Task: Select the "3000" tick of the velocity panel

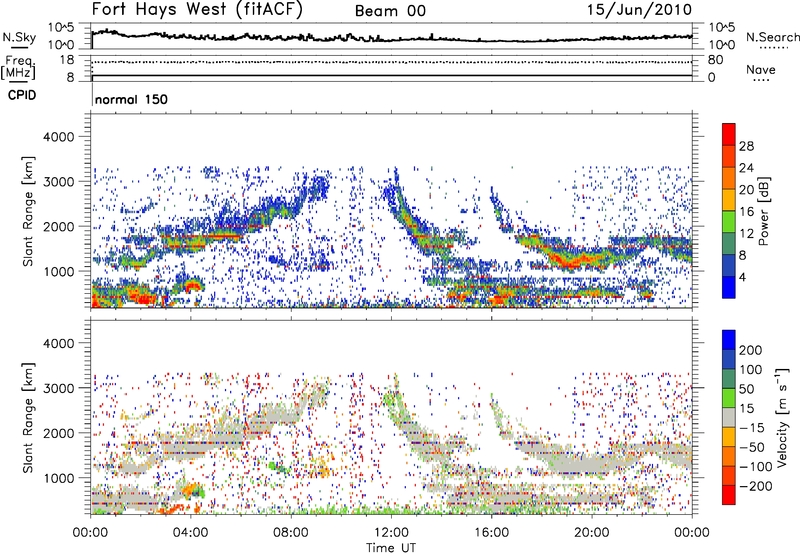Action: pos(58,388)
